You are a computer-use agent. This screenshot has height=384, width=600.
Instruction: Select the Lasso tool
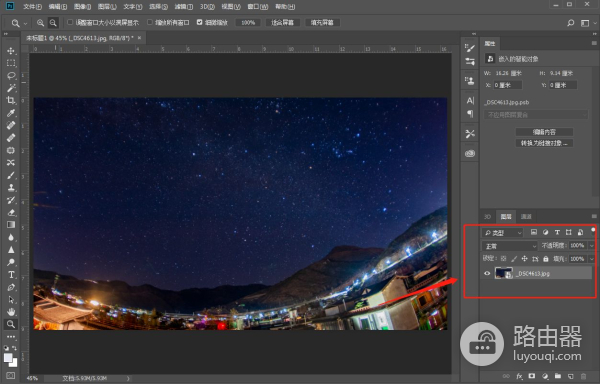[x=11, y=76]
